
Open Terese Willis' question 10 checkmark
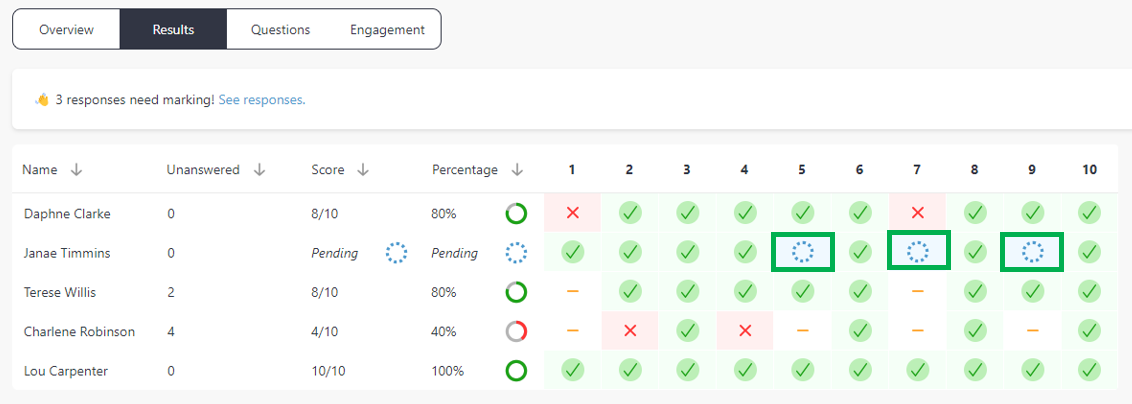click(x=1089, y=291)
